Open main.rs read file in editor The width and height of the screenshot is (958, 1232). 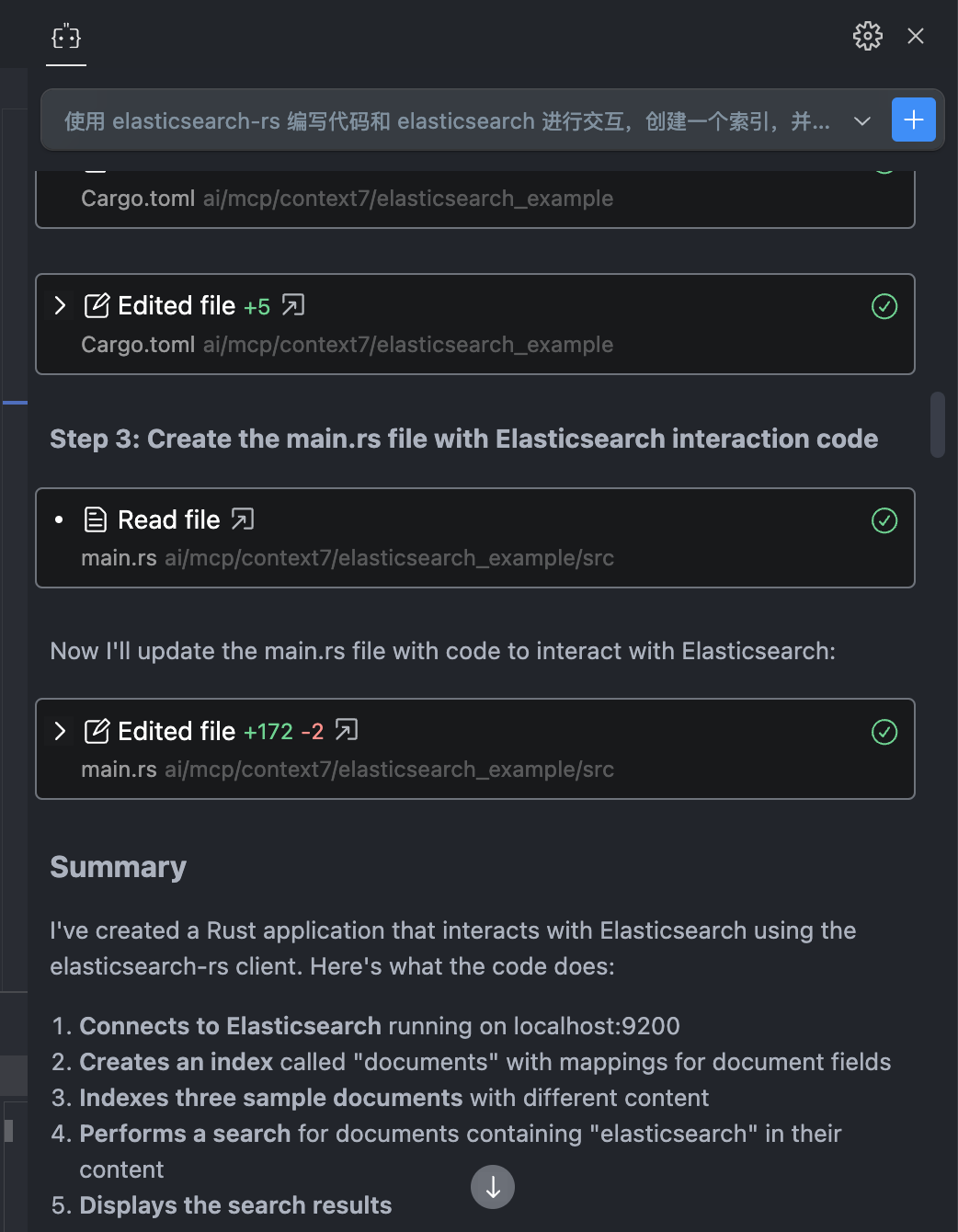(243, 519)
